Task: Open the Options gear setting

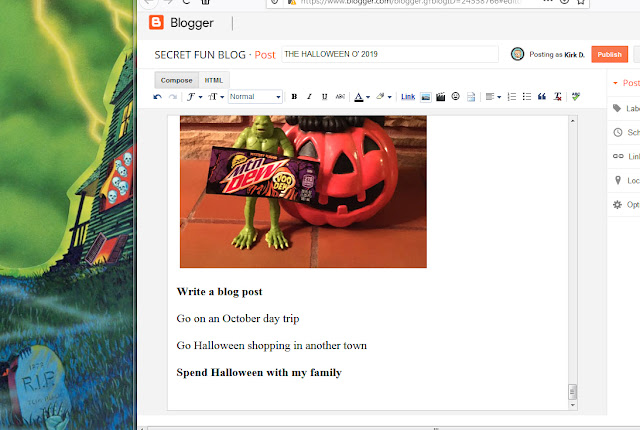Action: coord(618,204)
